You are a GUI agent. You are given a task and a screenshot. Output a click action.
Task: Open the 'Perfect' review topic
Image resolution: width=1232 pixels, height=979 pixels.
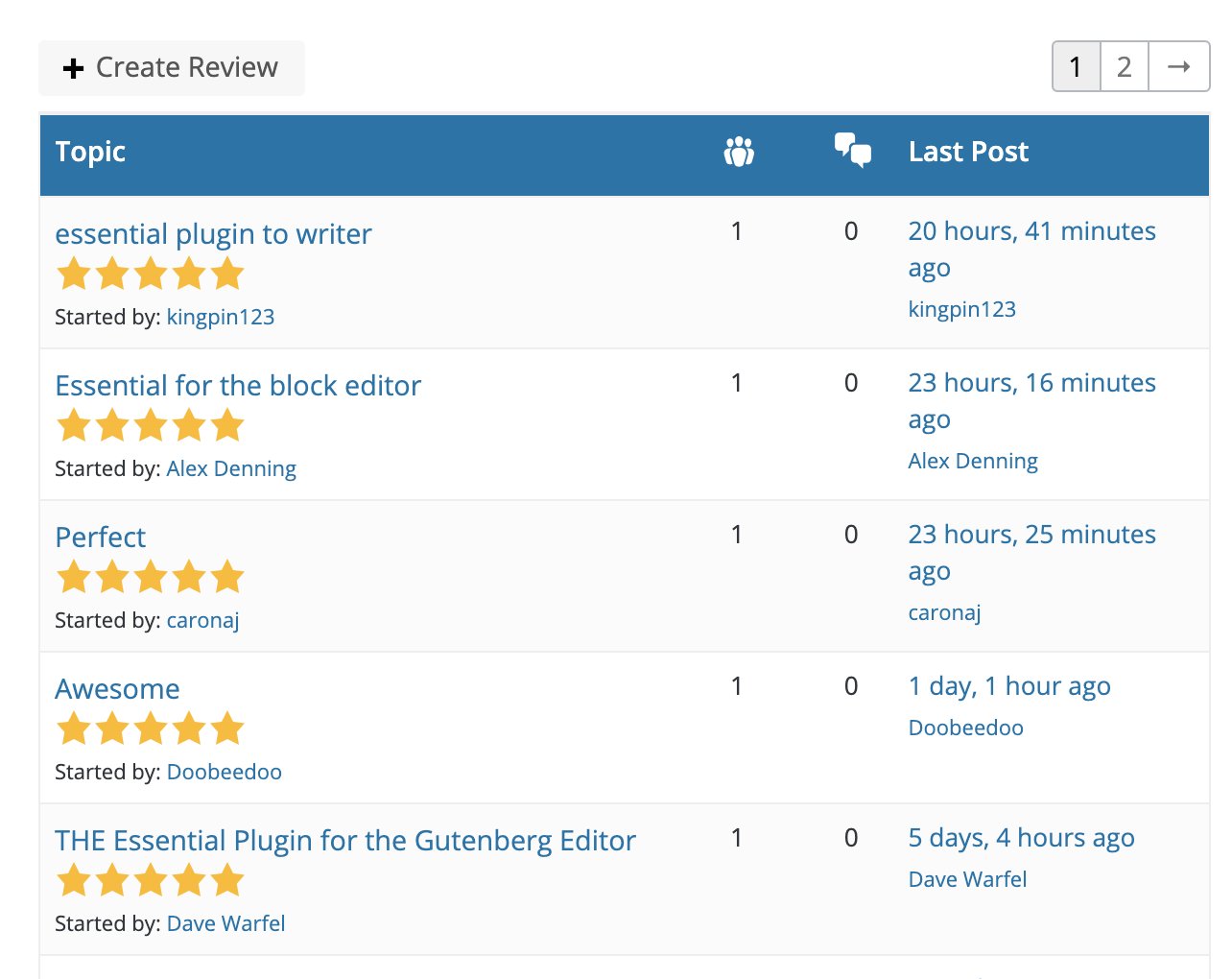[101, 537]
